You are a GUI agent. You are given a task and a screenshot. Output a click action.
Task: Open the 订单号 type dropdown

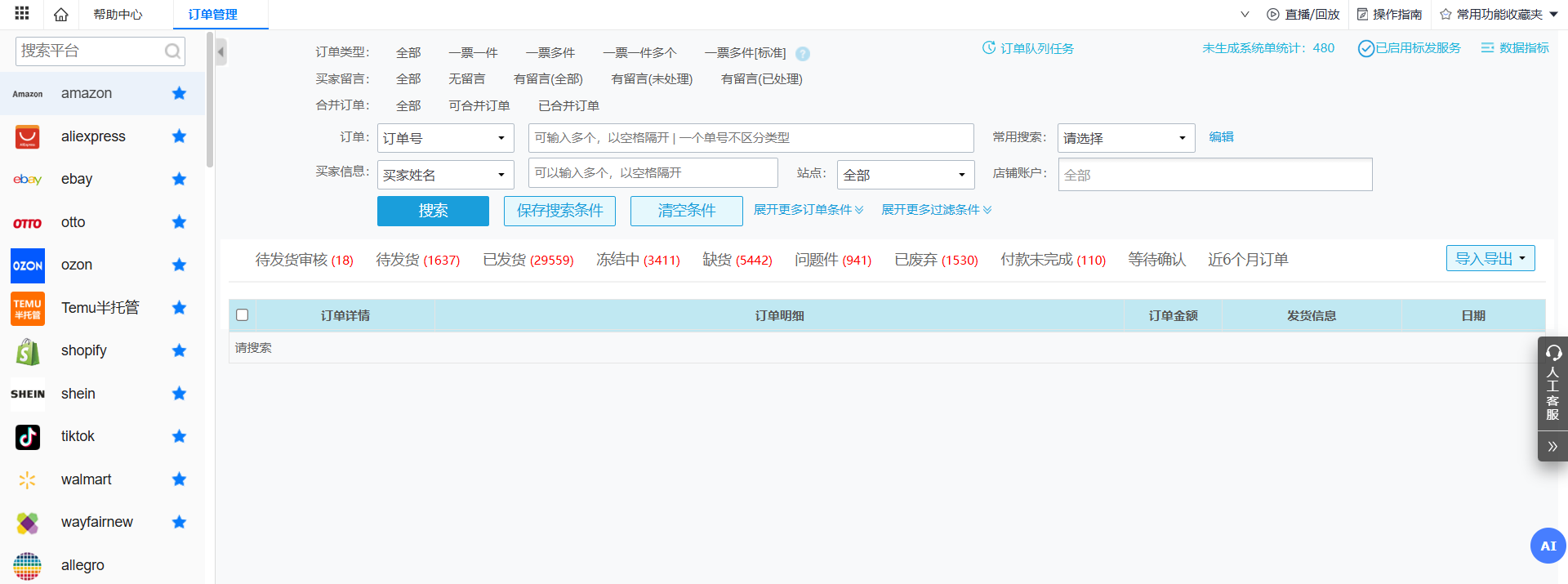445,138
